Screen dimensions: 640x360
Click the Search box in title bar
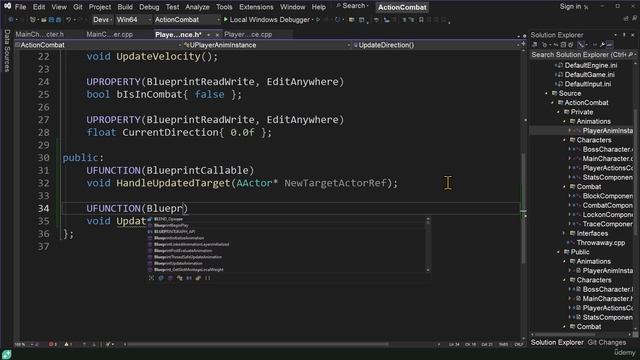(353, 6)
